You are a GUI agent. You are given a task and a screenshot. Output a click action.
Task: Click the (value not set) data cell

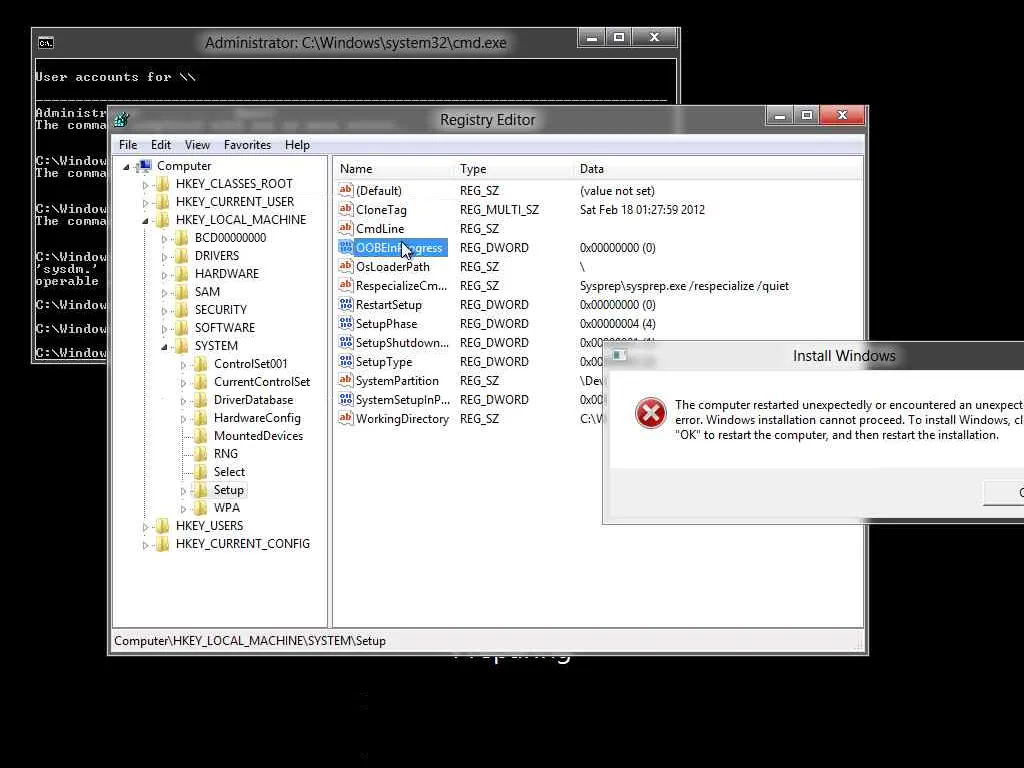616,191
